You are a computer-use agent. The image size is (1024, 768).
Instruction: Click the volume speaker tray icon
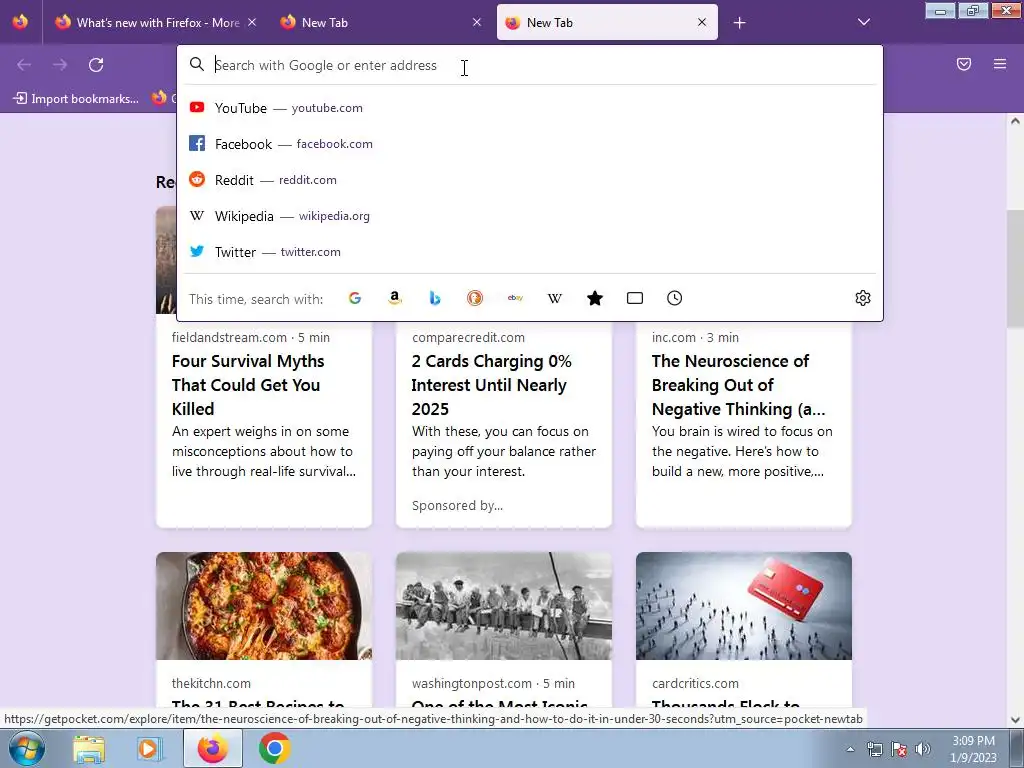(923, 749)
